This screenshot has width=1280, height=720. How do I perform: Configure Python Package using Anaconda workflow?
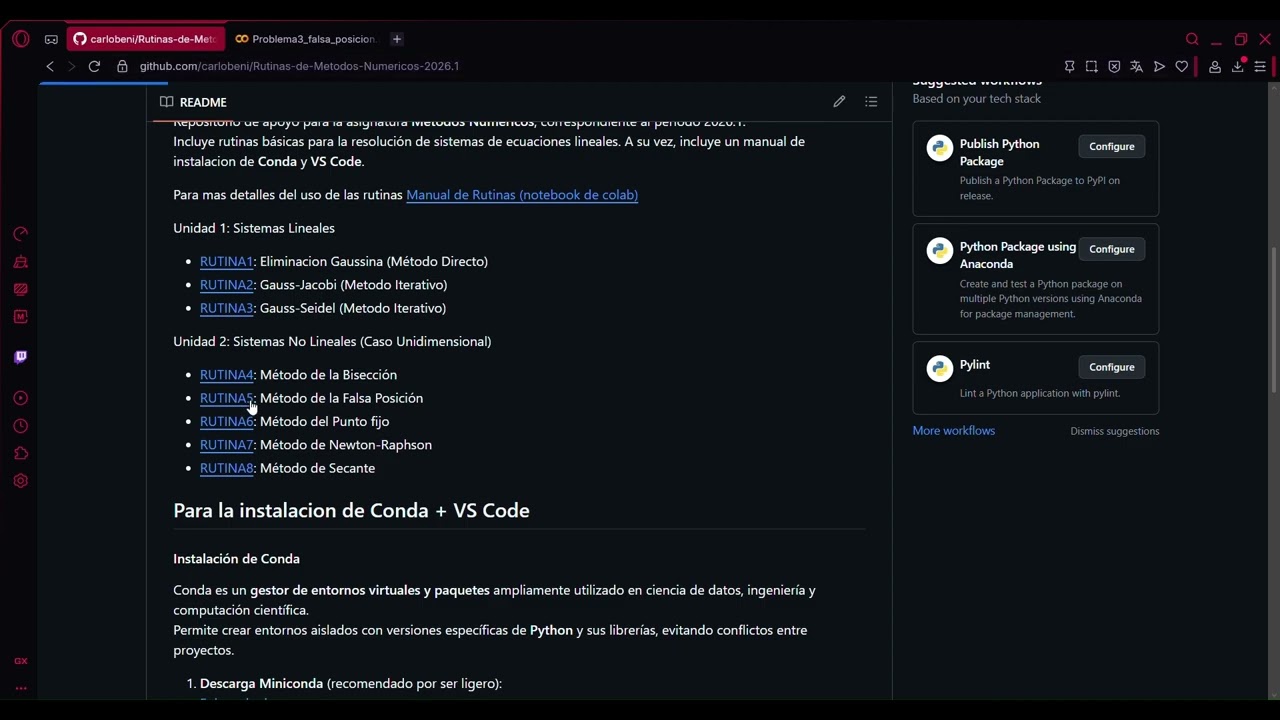pos(1112,249)
